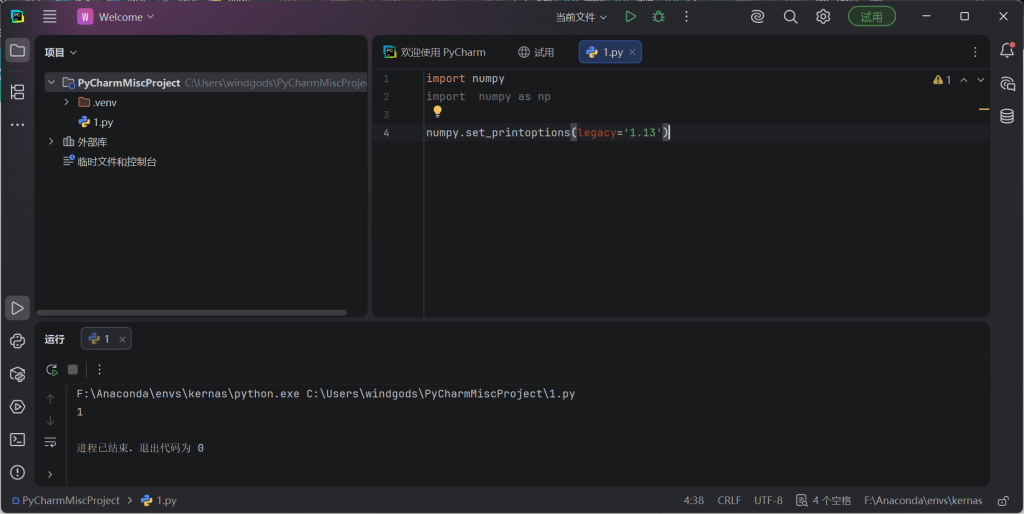This screenshot has width=1024, height=514.
Task: Open the Problems tool window
Action: 17,472
